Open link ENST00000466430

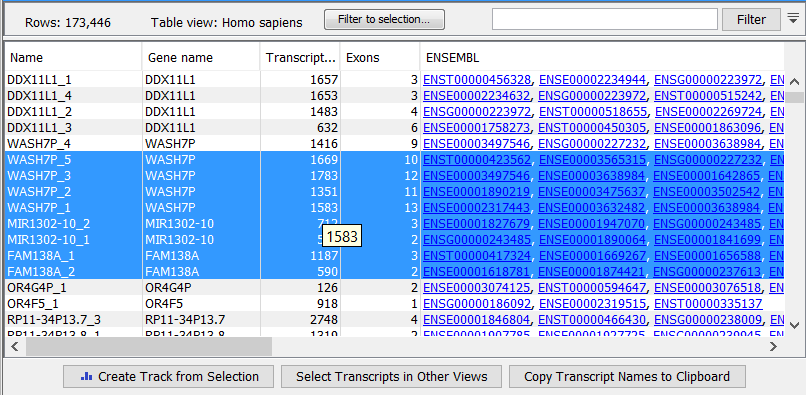tap(592, 320)
